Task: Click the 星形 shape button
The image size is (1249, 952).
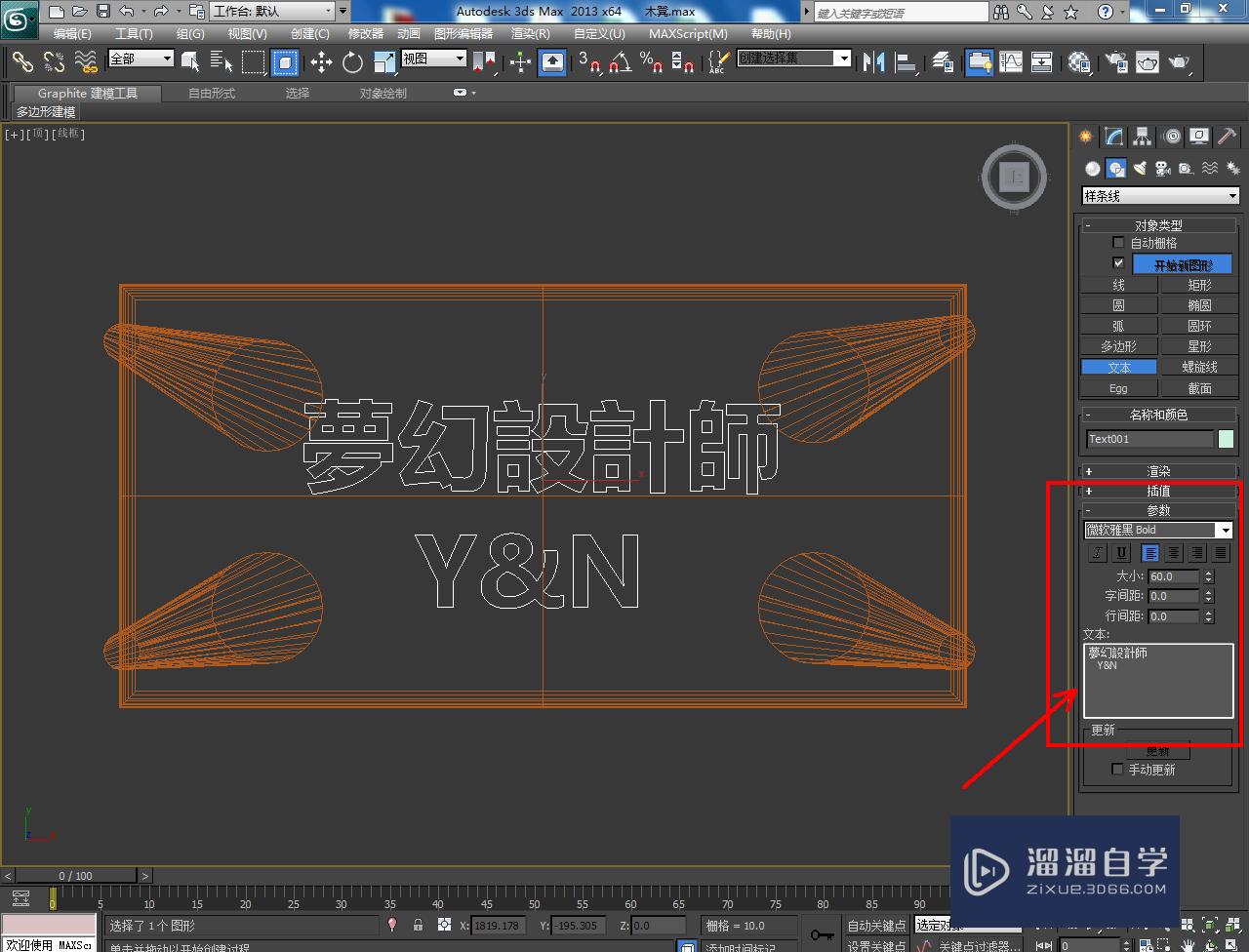Action: 1199,346
